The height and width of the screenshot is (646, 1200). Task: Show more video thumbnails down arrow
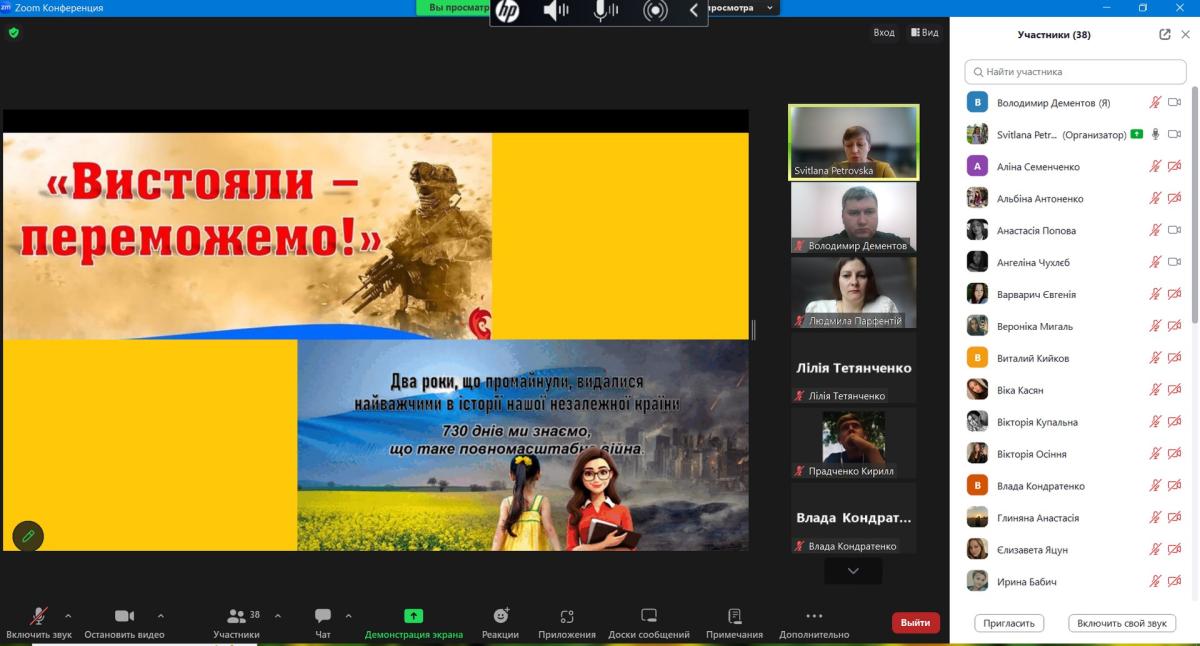coord(853,571)
